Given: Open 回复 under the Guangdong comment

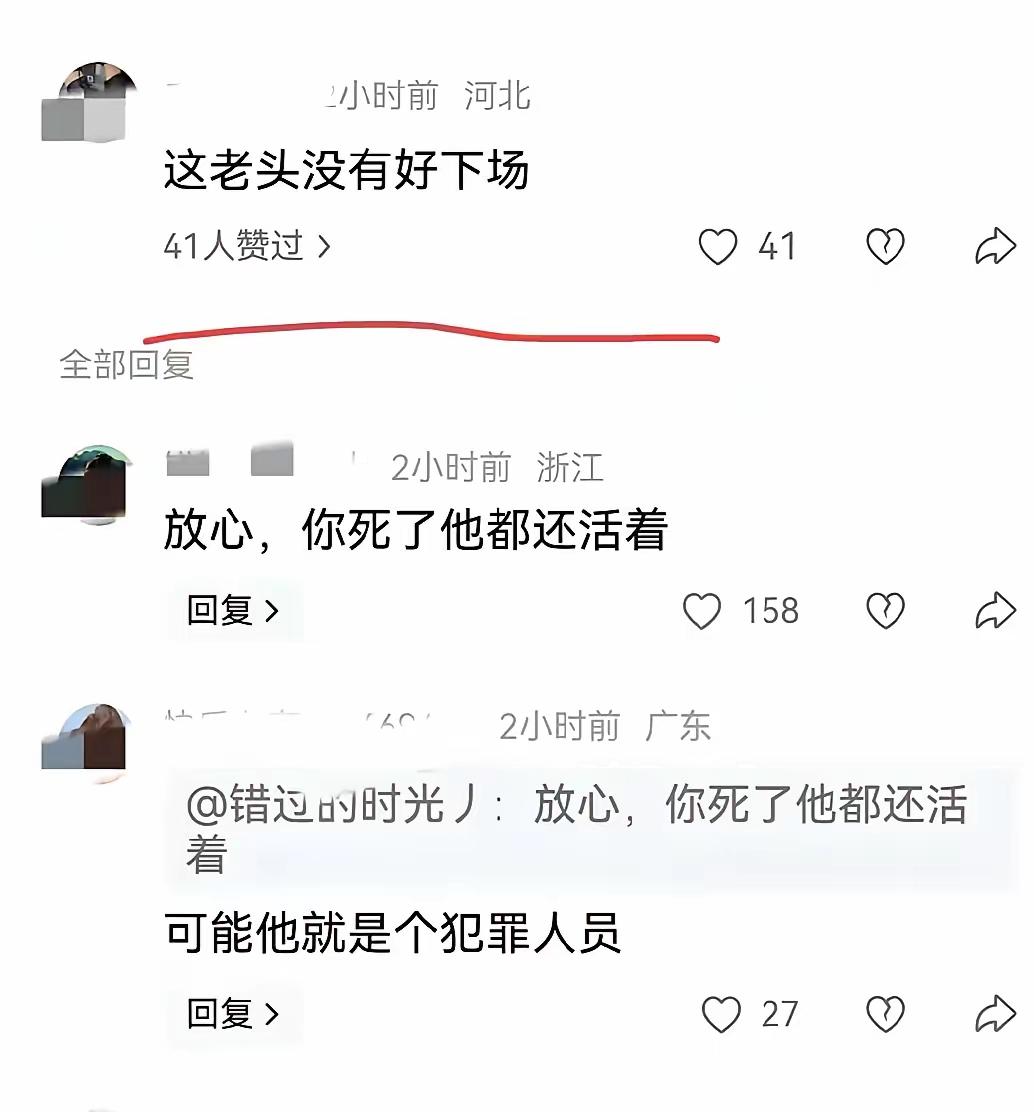Looking at the screenshot, I should tap(234, 1014).
